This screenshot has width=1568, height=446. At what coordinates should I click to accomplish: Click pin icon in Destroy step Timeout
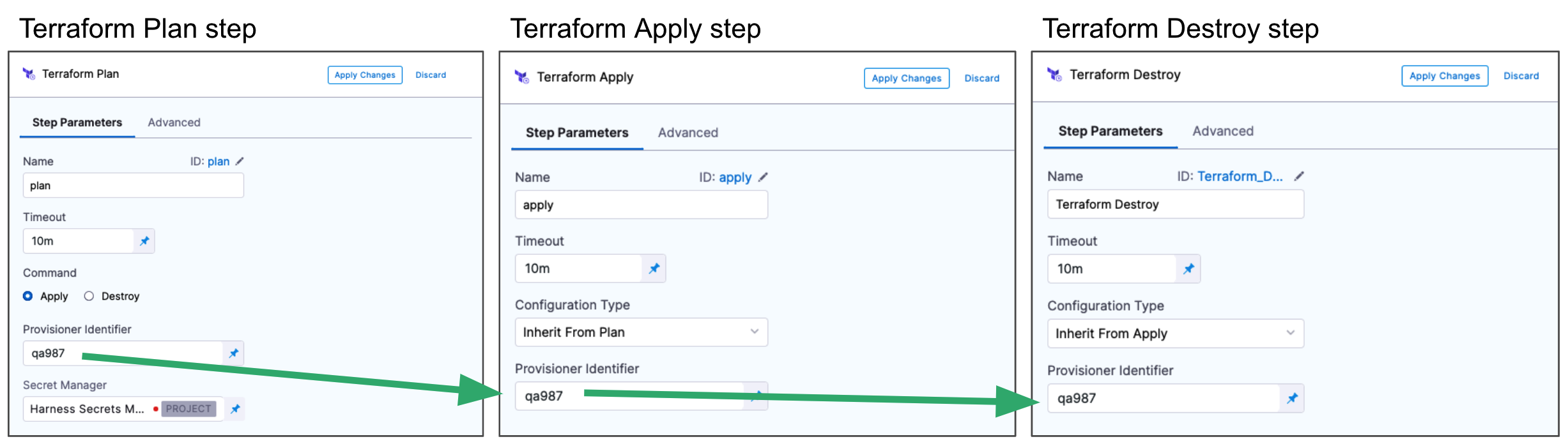(x=1188, y=269)
